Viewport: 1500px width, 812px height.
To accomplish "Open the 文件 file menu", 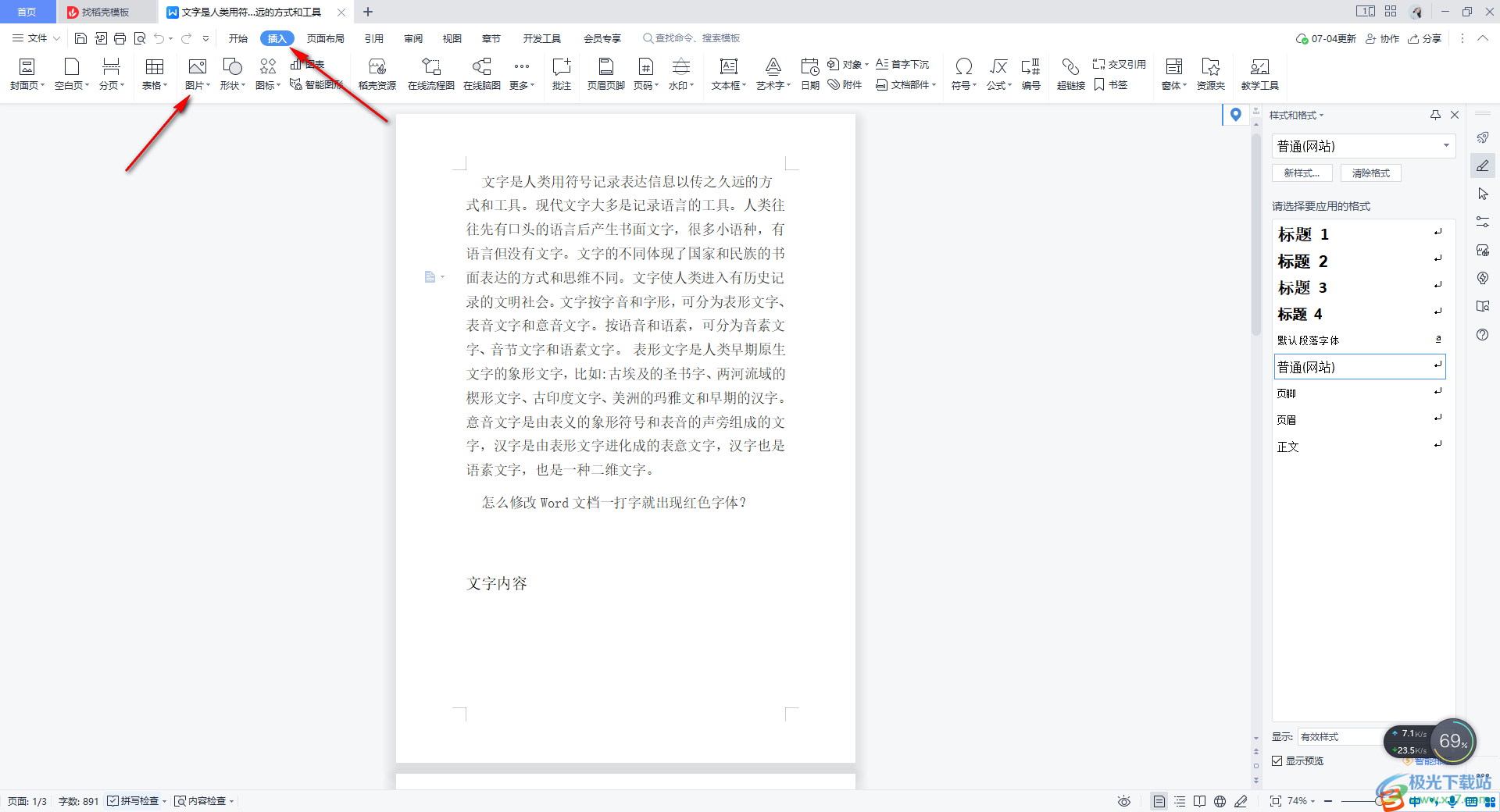I will [35, 38].
